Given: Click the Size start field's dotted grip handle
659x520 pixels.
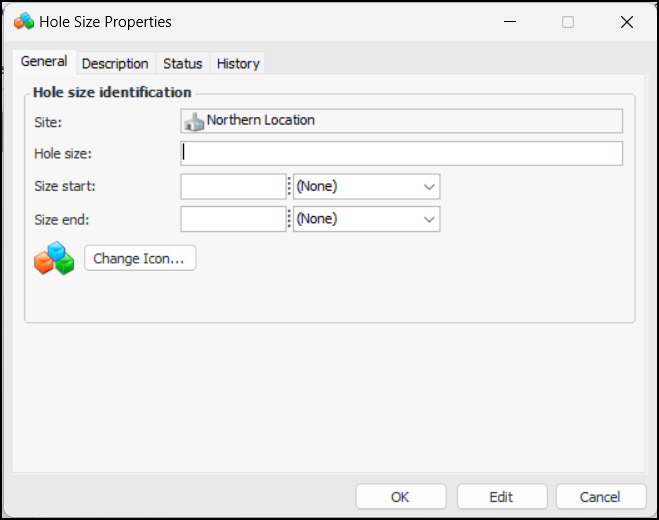Looking at the screenshot, I should (x=290, y=187).
